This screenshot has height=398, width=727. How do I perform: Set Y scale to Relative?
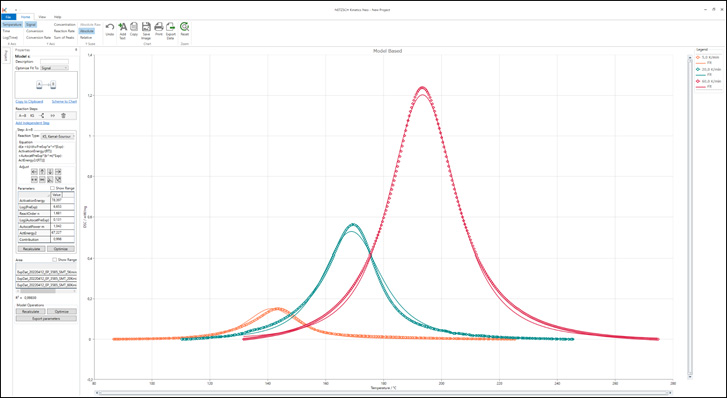[x=86, y=38]
